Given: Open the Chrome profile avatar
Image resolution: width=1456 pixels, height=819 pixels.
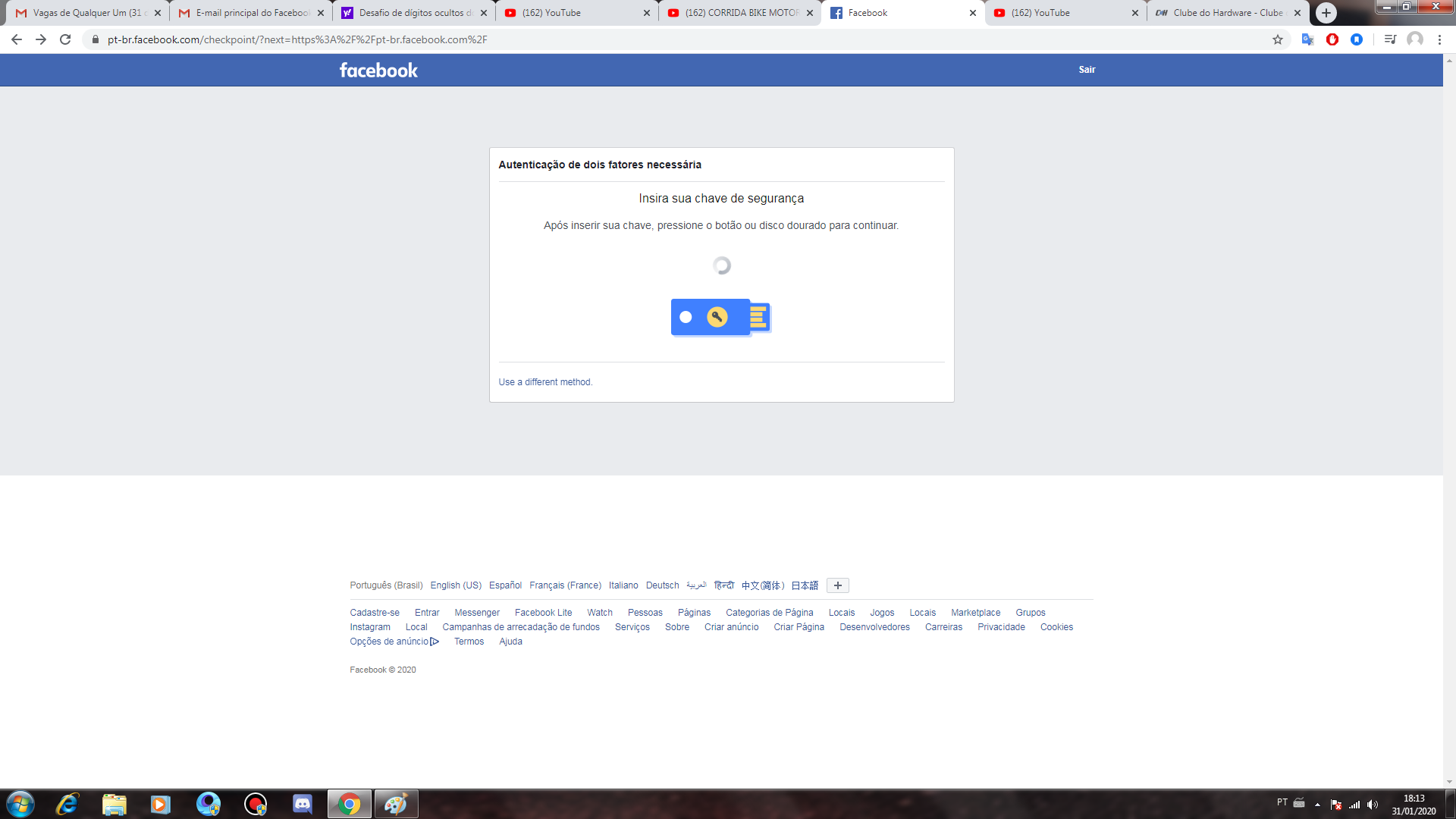Looking at the screenshot, I should click(1415, 39).
